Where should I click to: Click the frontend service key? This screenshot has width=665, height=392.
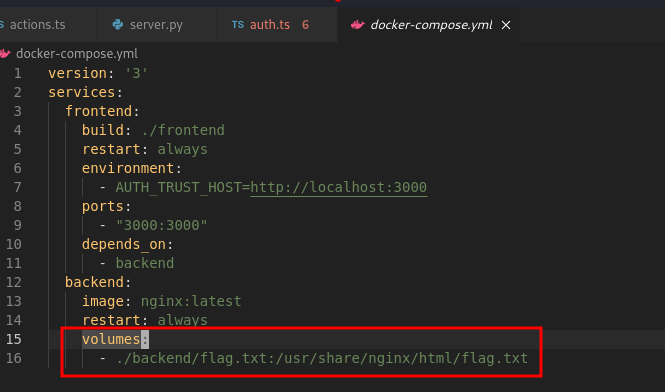click(x=98, y=111)
